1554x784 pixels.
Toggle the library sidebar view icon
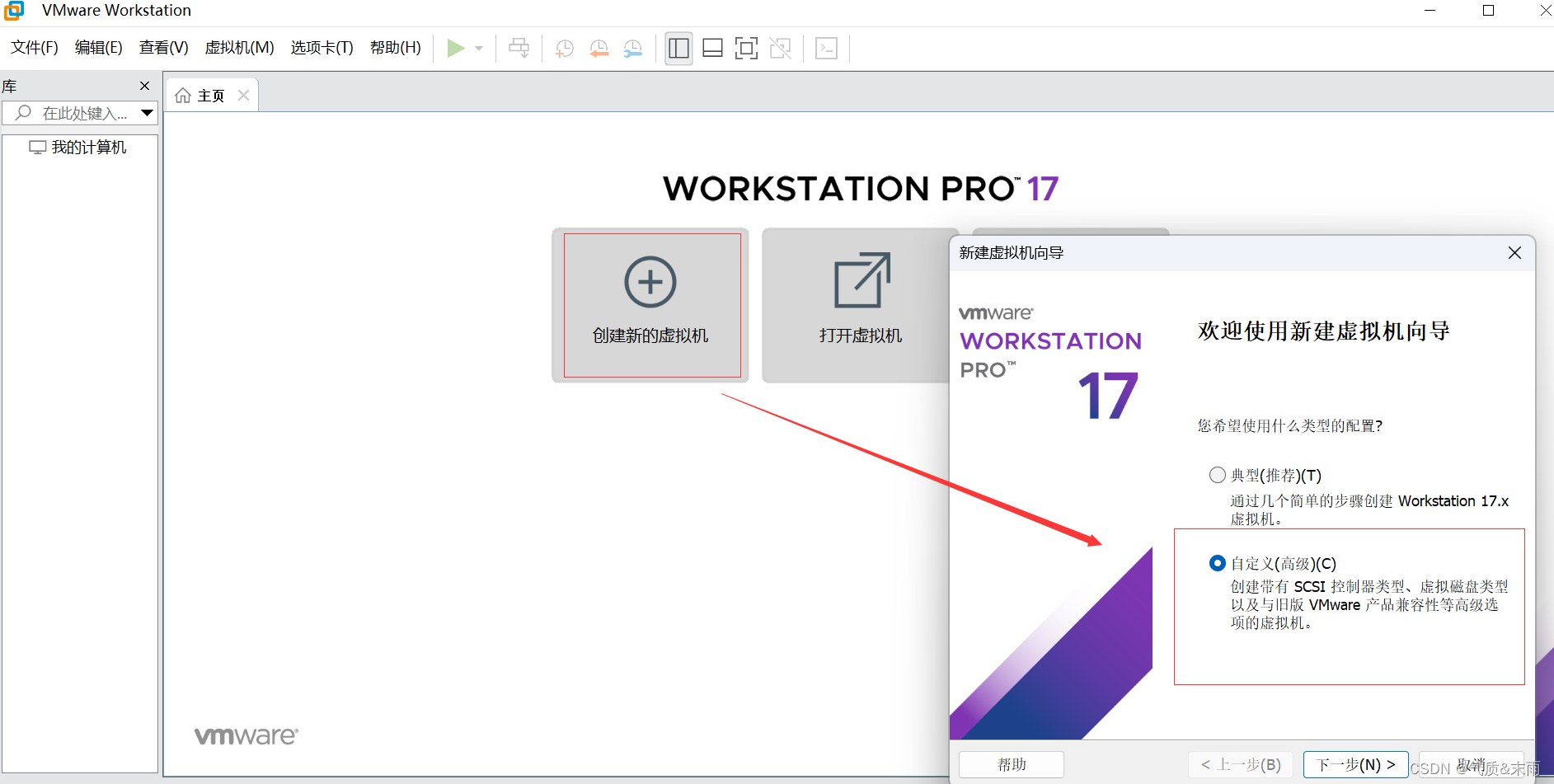pyautogui.click(x=679, y=49)
